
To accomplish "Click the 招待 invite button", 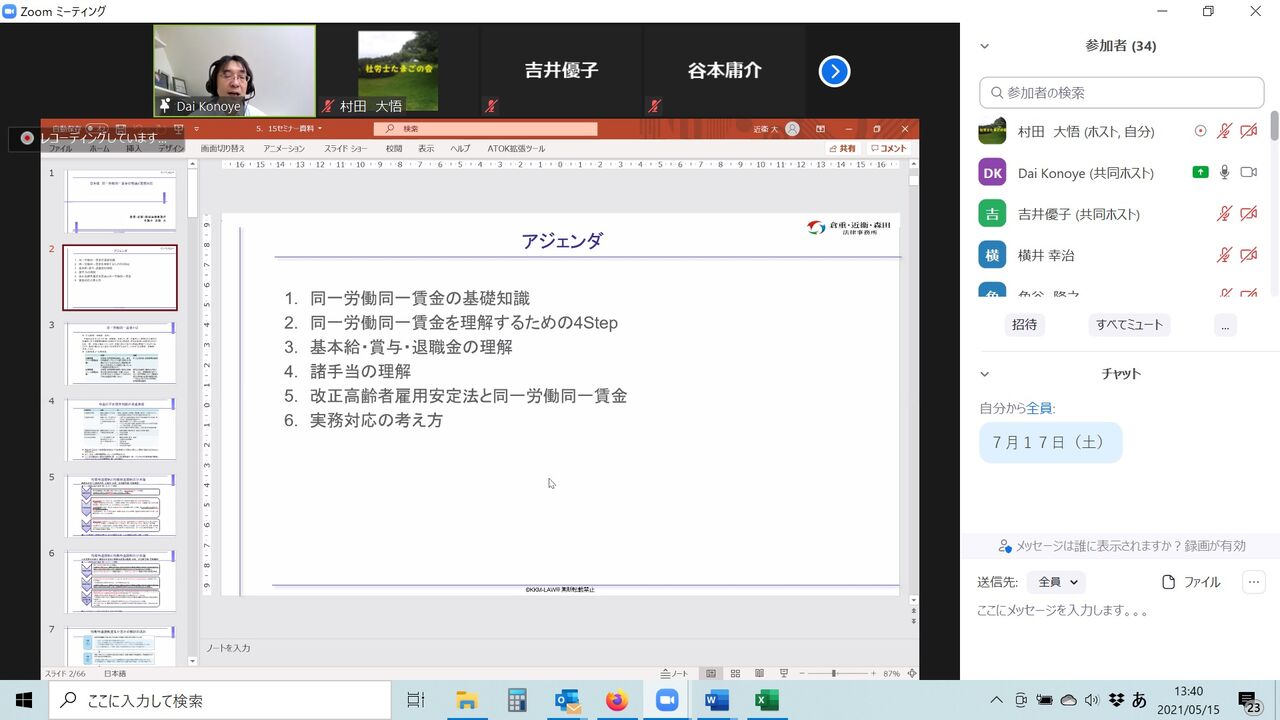I will [1024, 325].
